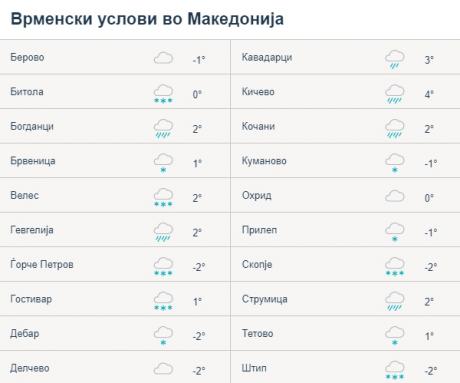Image resolution: width=460 pixels, height=383 pixels.
Task: Click the snowflake icon beside Куманово
Action: [395, 163]
